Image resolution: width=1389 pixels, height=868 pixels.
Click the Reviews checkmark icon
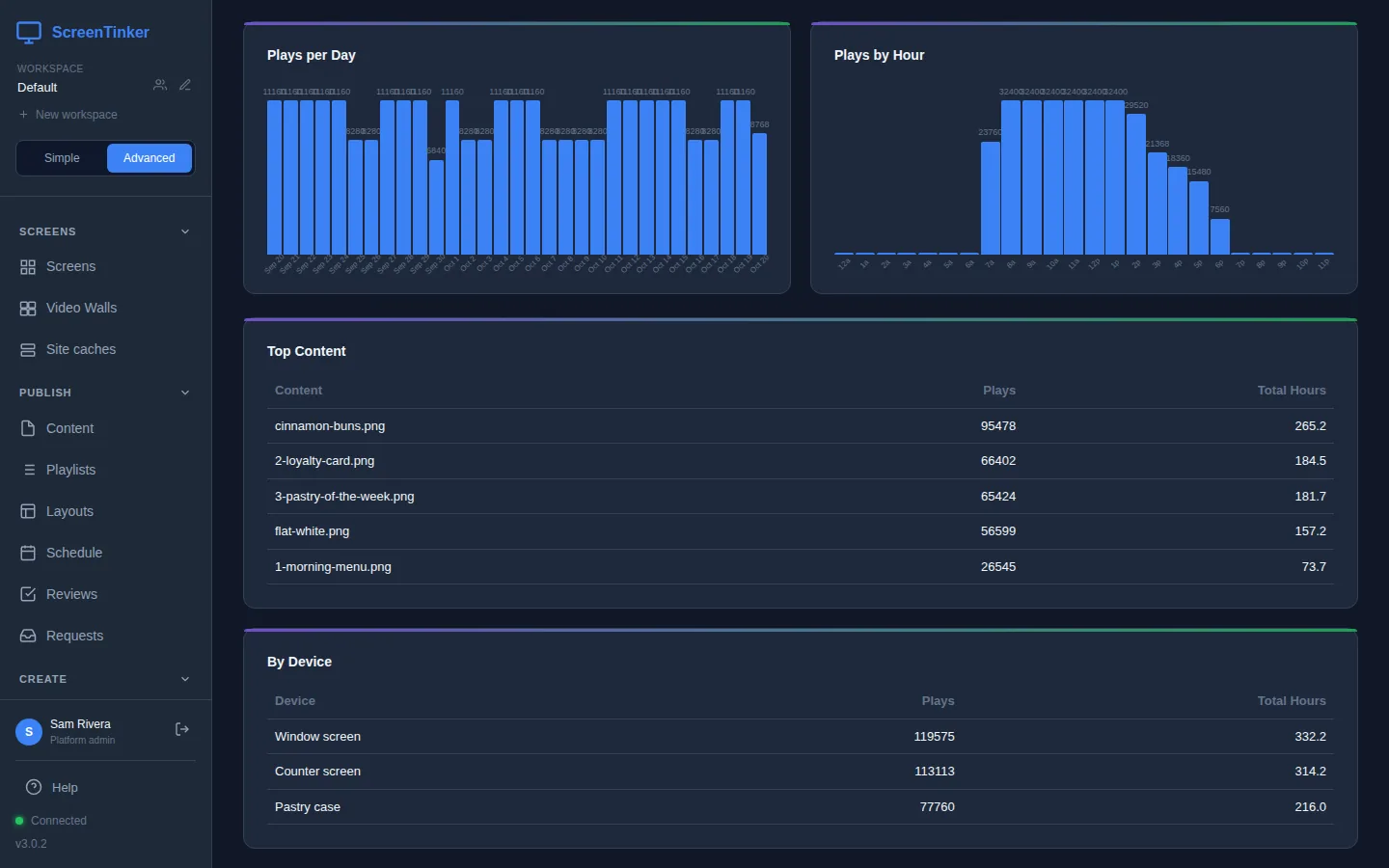coord(28,594)
